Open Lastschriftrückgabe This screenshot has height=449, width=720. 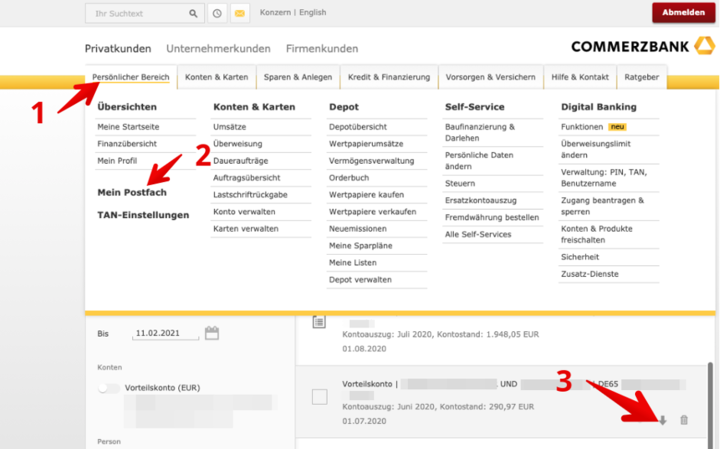click(x=250, y=195)
